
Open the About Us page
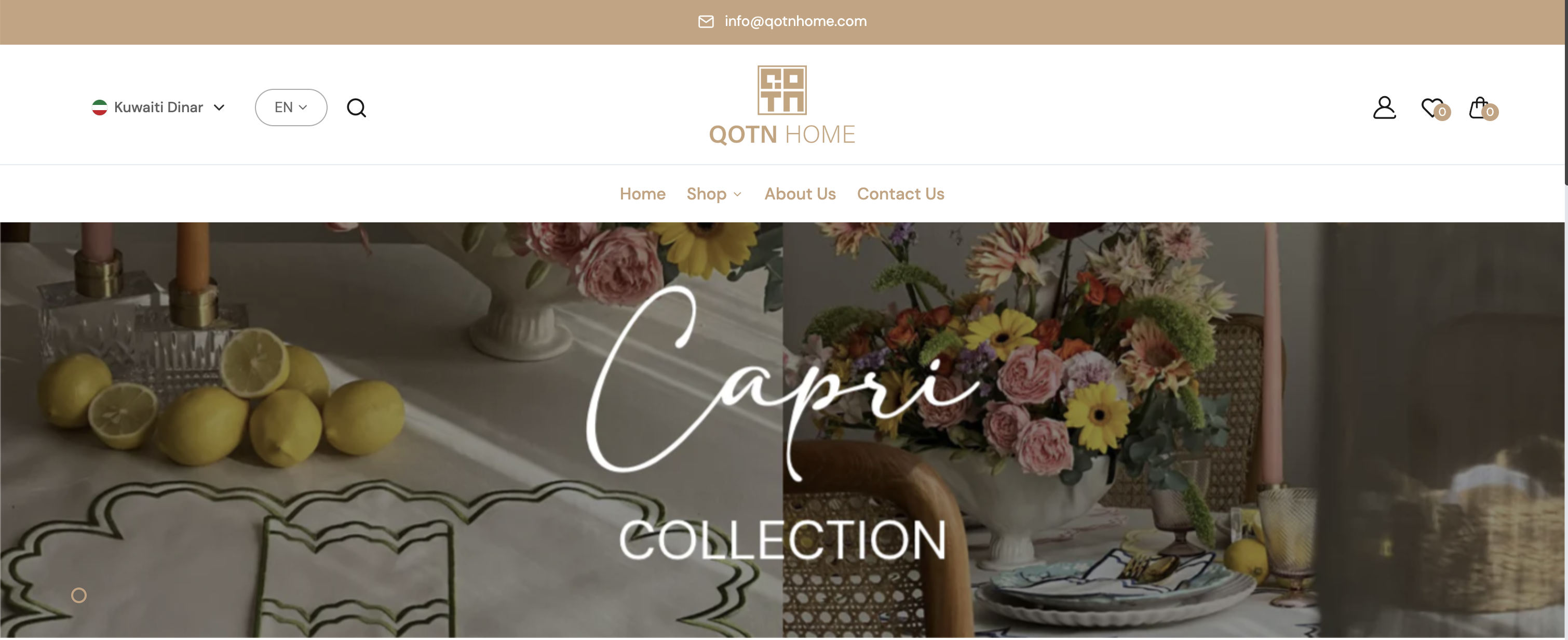coord(800,194)
